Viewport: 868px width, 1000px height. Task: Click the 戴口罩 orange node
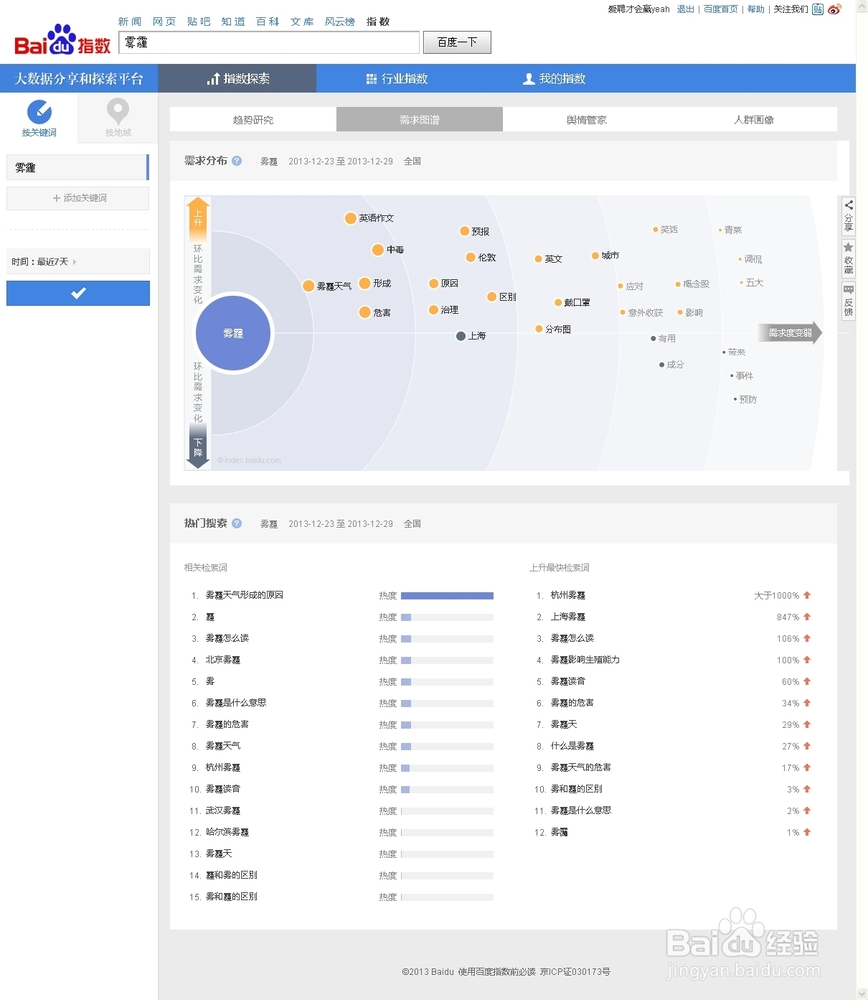click(558, 302)
